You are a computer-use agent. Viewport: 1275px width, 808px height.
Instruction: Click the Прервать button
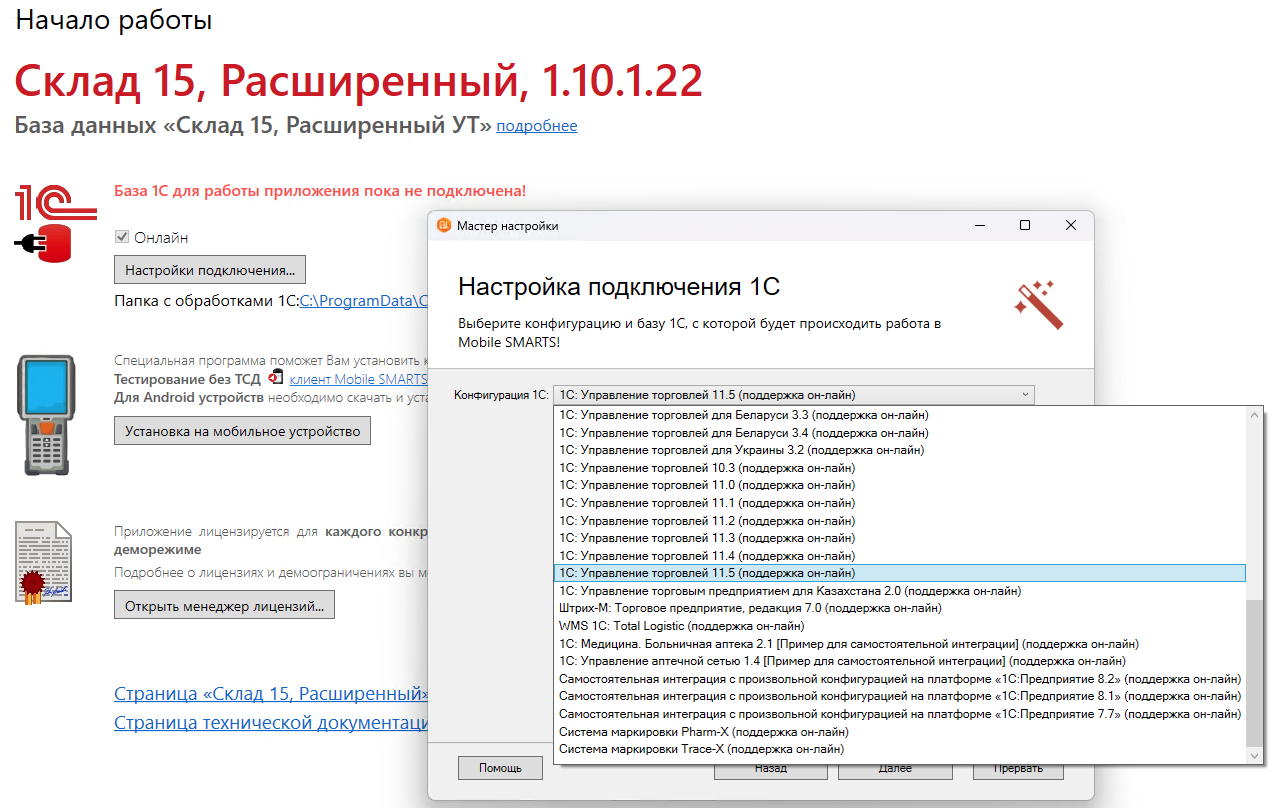tap(1018, 767)
